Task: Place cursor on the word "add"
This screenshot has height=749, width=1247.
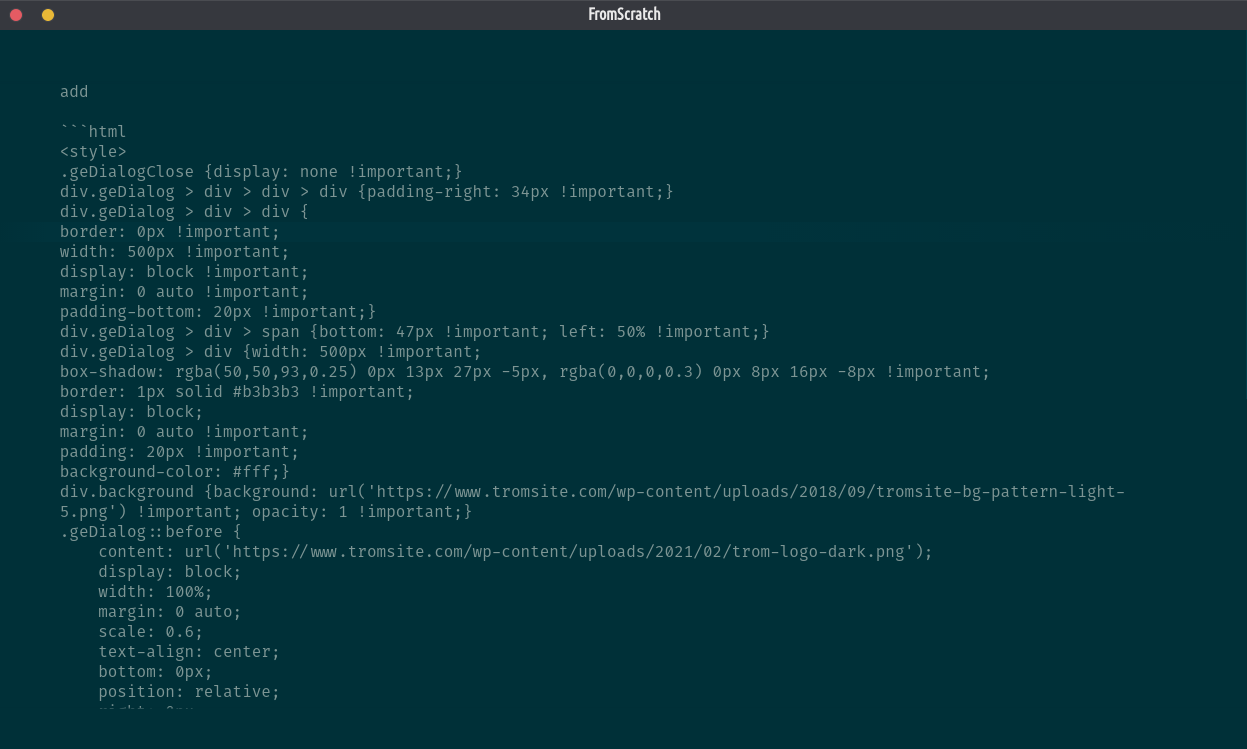Action: [x=74, y=92]
